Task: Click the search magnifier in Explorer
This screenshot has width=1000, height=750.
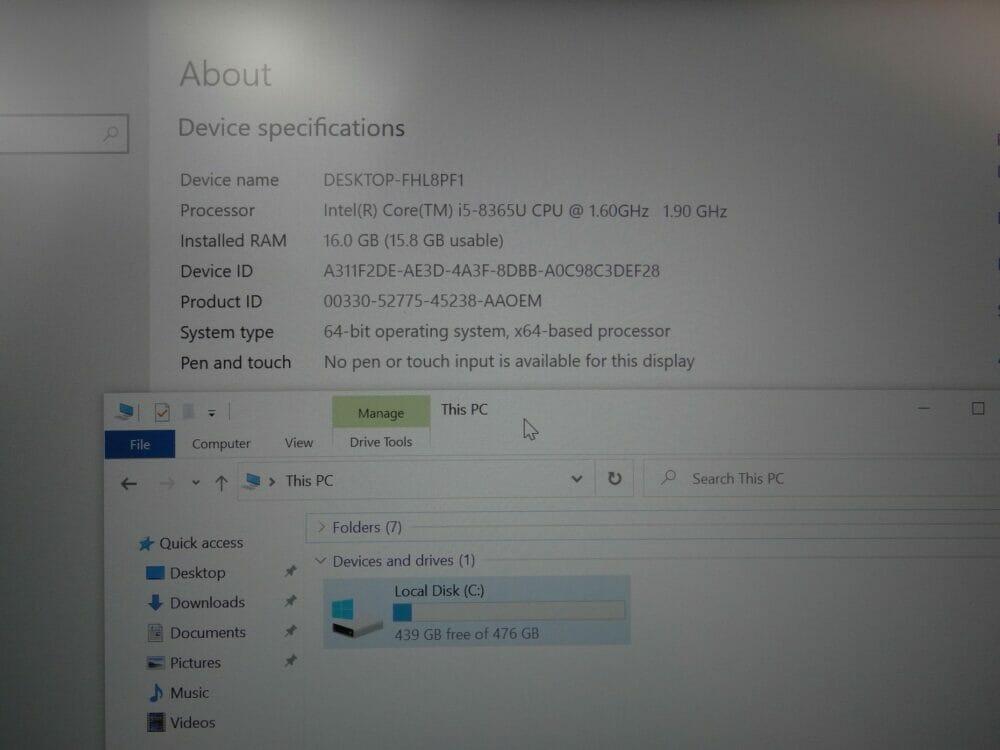Action: 668,477
